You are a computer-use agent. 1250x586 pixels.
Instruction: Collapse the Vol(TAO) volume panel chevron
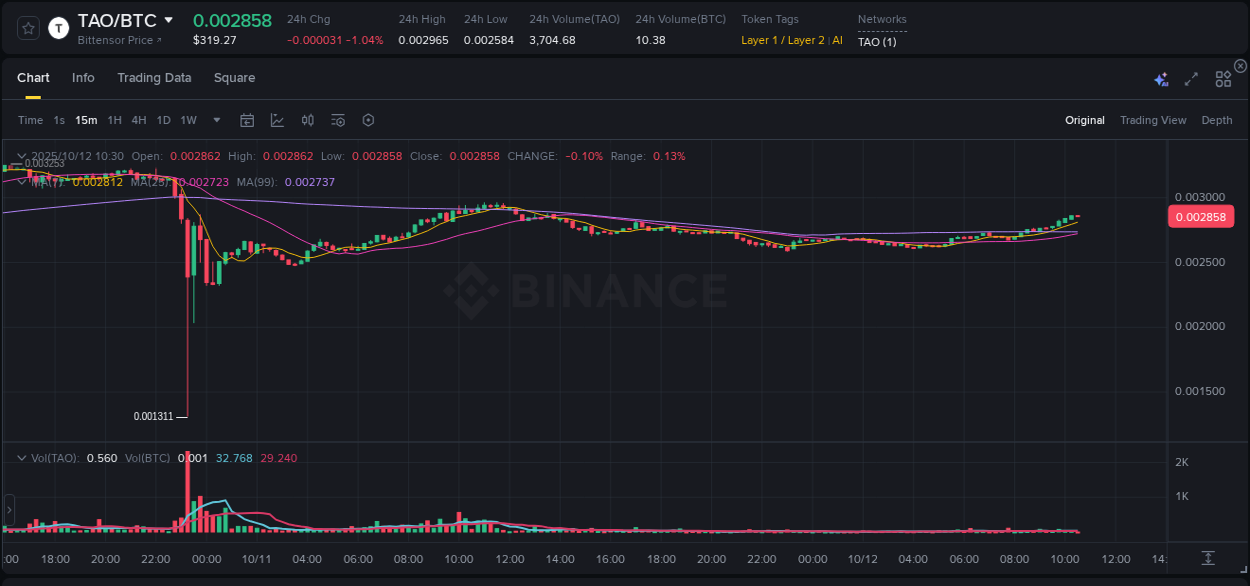point(20,457)
